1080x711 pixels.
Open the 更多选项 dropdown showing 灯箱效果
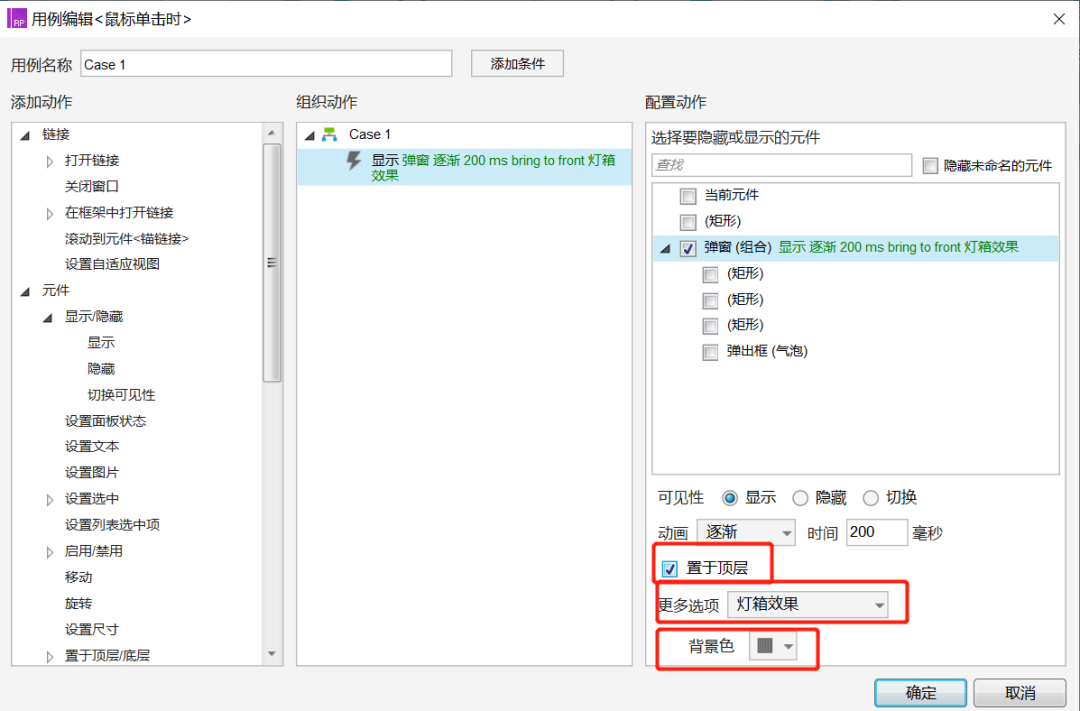pos(807,604)
